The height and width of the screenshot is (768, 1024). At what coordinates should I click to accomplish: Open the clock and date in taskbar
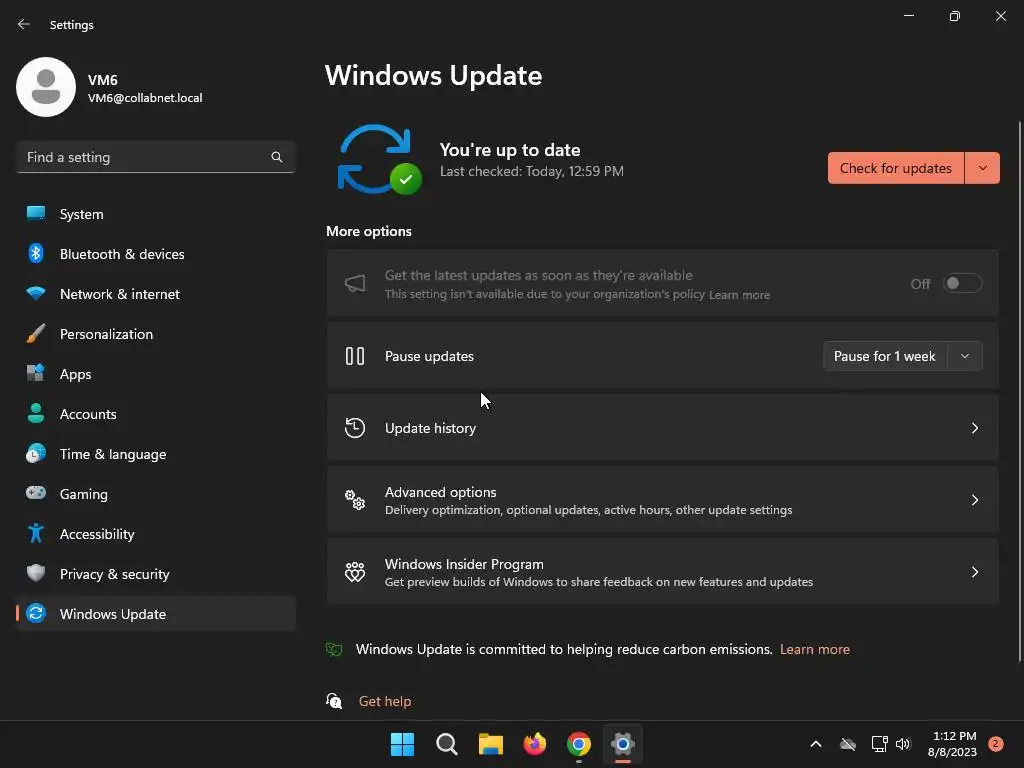(953, 744)
